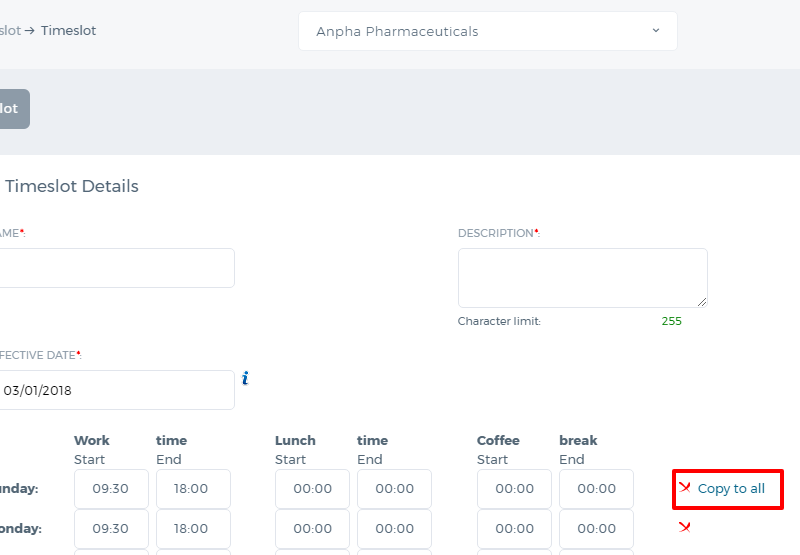
Task: Select Sunday work end time 18:00
Action: coord(193,489)
